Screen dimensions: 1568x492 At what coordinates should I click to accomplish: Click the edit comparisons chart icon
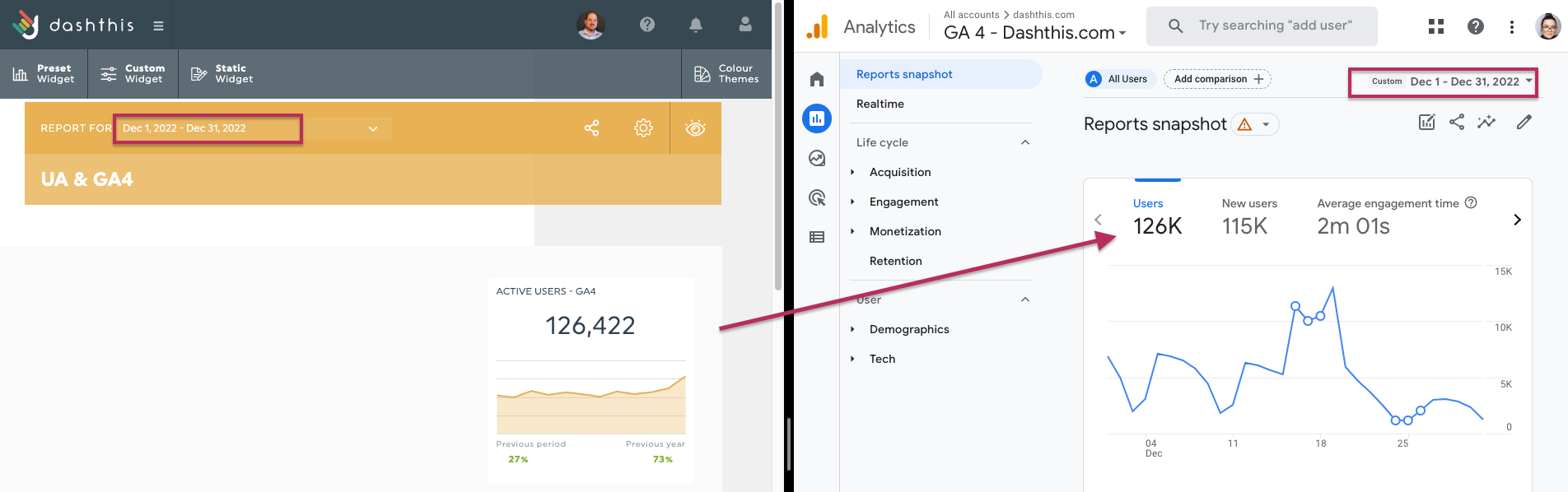tap(1427, 122)
